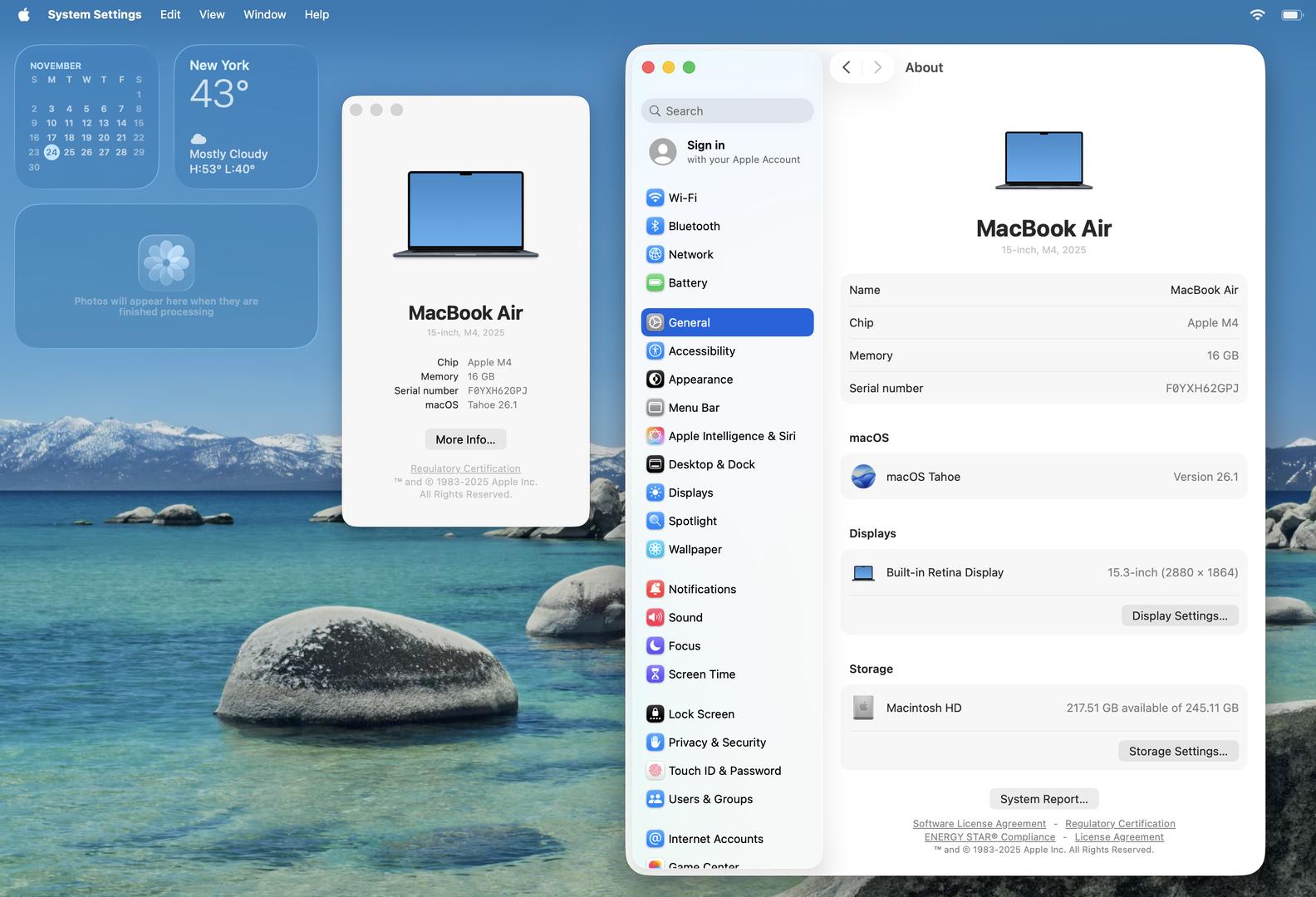Open Wi-Fi settings from the sidebar icon
This screenshot has width=1316, height=897.
[x=655, y=198]
